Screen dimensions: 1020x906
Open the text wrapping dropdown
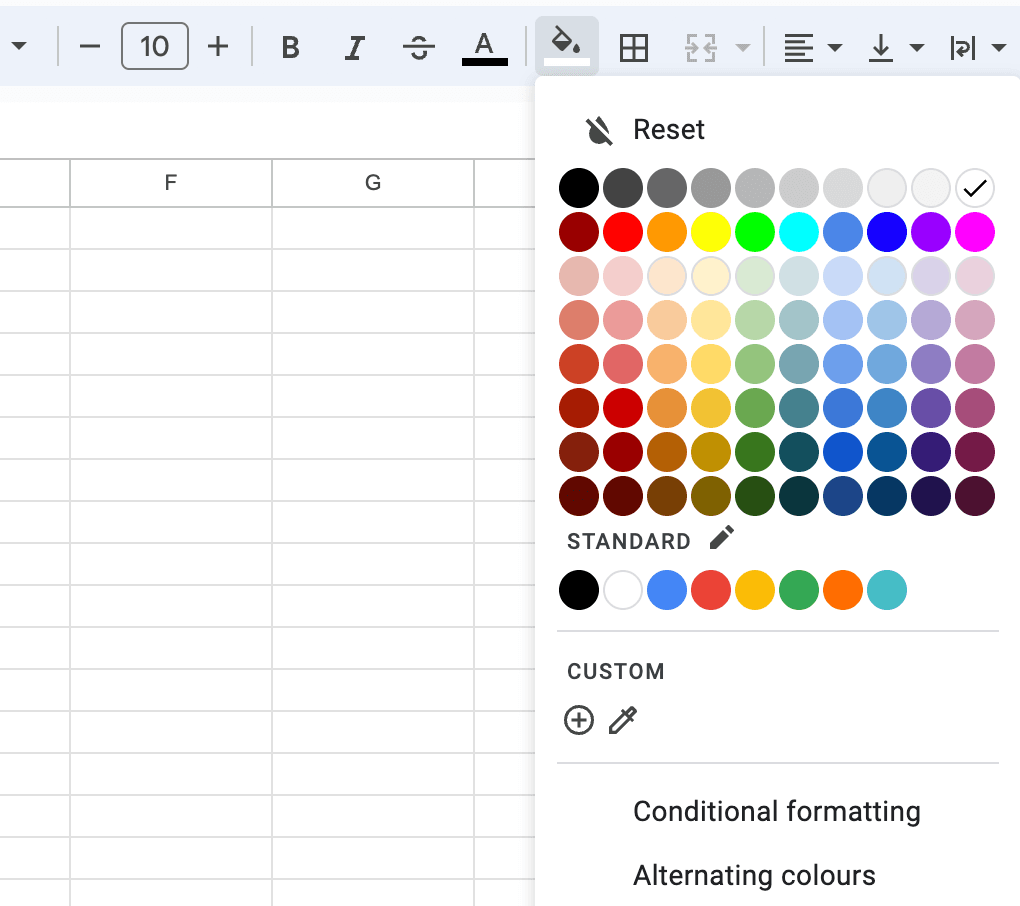976,47
